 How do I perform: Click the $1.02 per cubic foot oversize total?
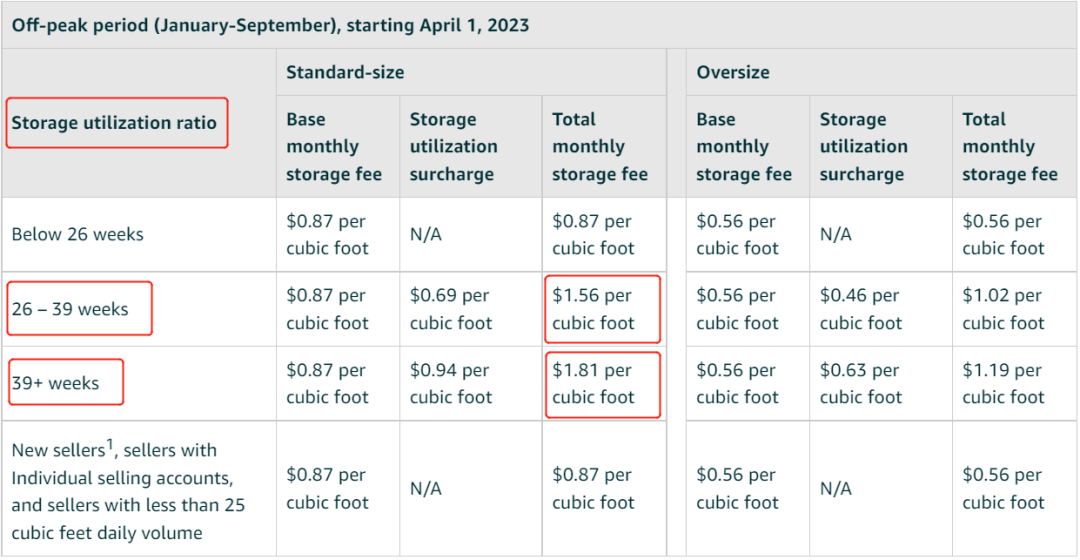tap(1003, 309)
